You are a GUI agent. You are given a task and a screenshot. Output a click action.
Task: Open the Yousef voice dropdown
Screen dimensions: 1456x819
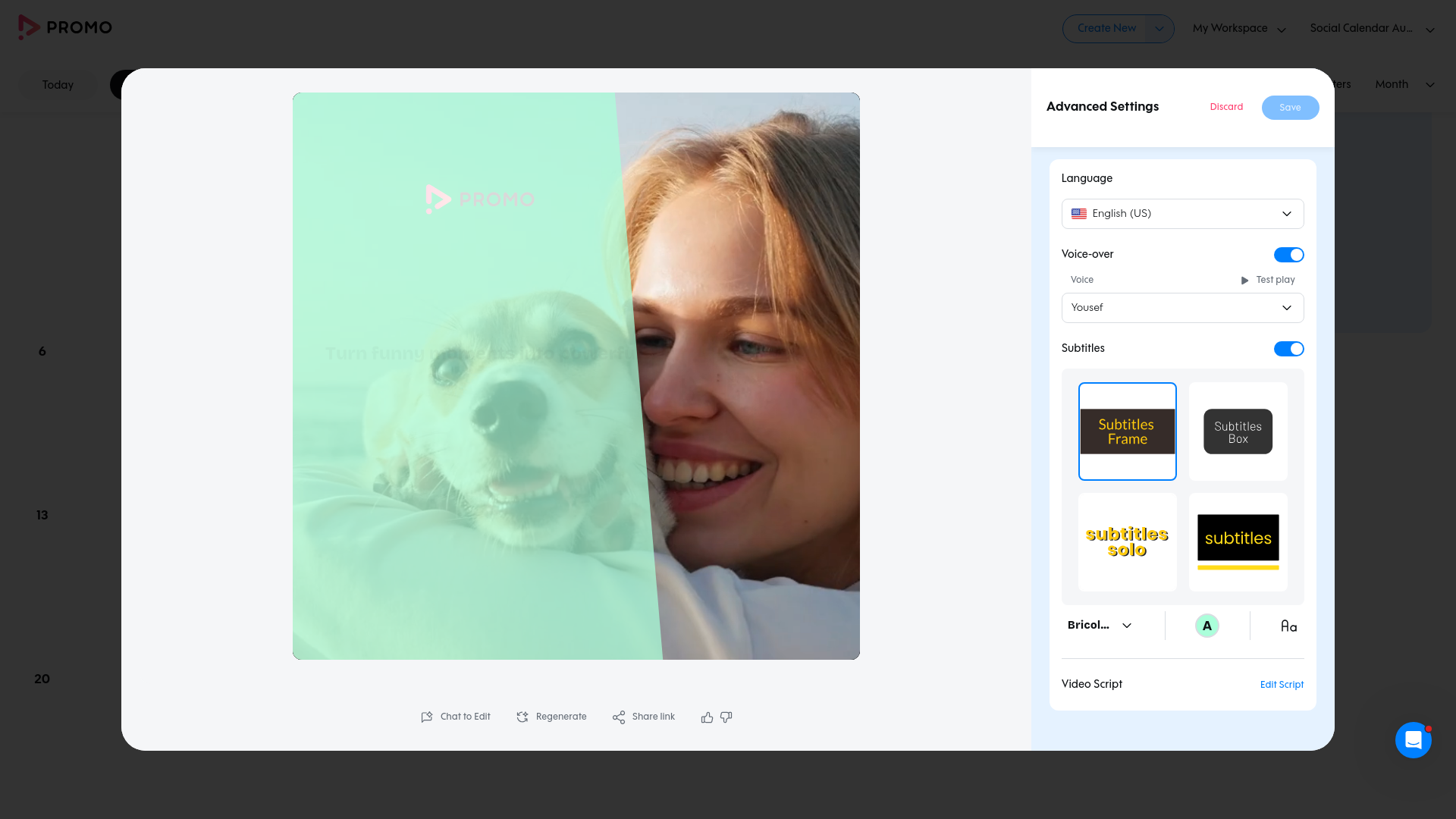point(1182,308)
